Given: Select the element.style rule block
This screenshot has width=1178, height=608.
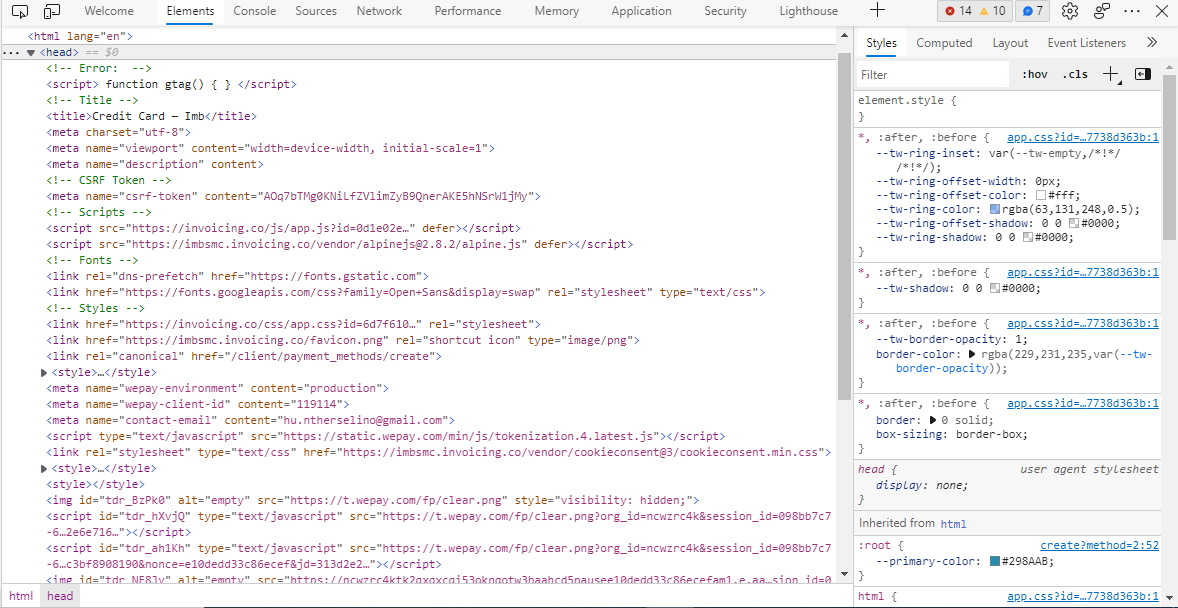Looking at the screenshot, I should tap(1007, 107).
